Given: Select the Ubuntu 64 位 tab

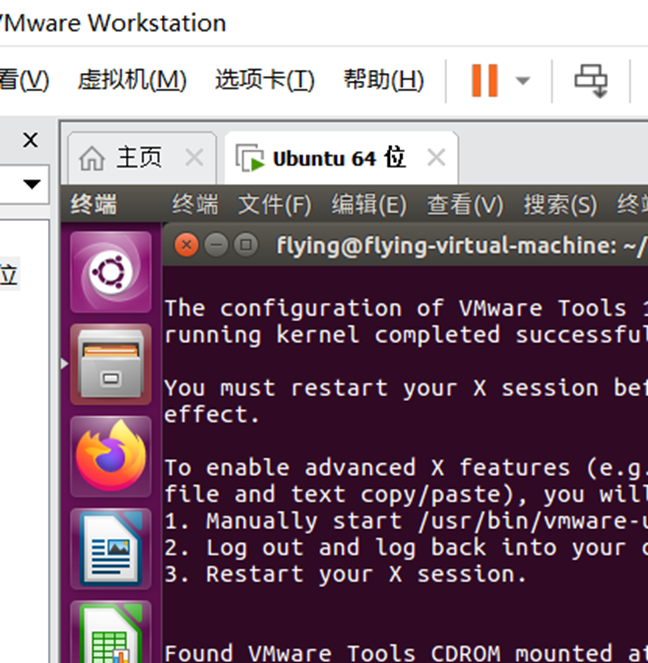Looking at the screenshot, I should pyautogui.click(x=341, y=158).
